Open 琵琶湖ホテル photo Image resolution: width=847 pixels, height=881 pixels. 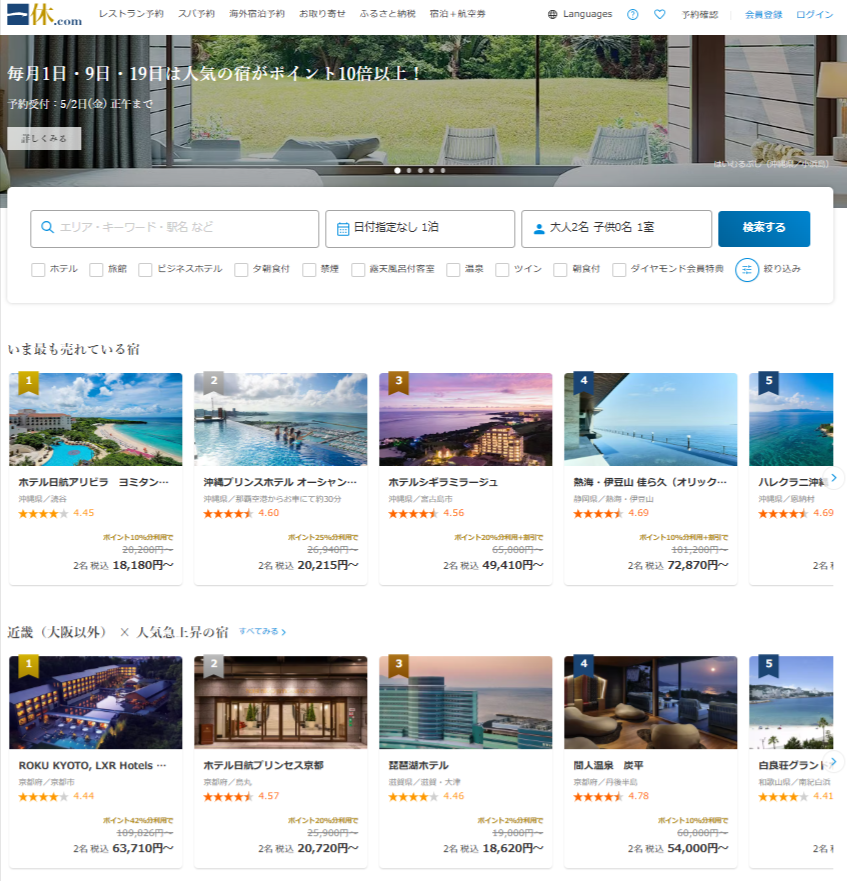point(465,702)
